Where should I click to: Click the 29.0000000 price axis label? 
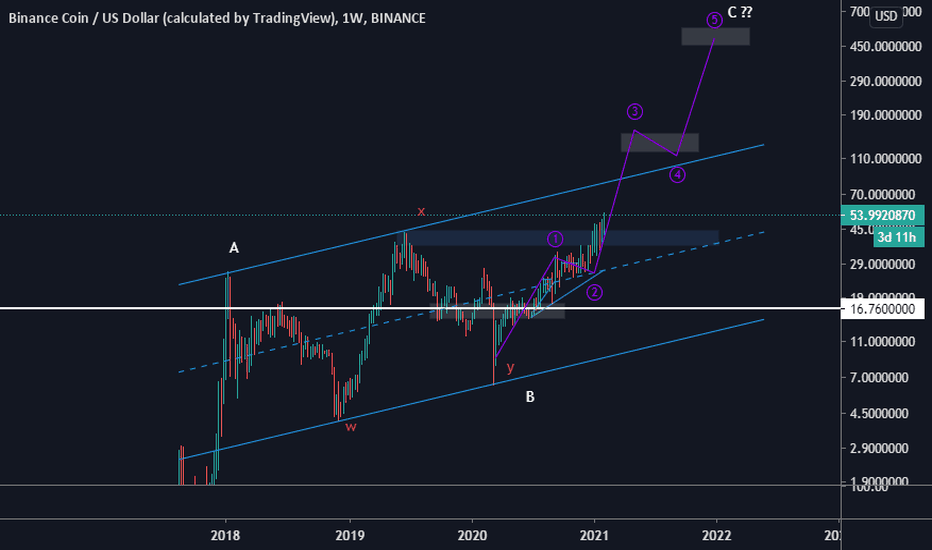pos(883,264)
